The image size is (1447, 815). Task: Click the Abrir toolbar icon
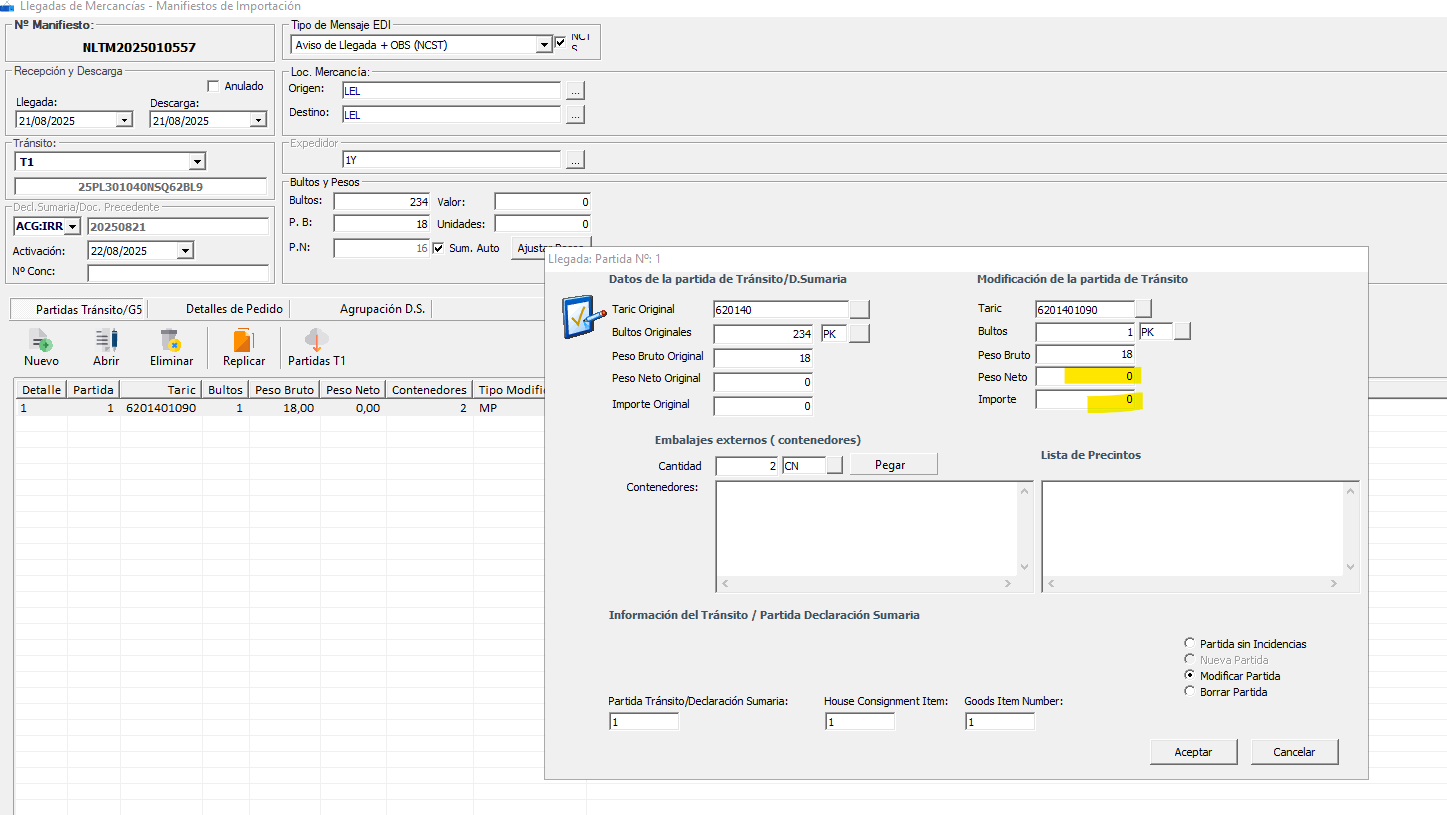[x=106, y=341]
